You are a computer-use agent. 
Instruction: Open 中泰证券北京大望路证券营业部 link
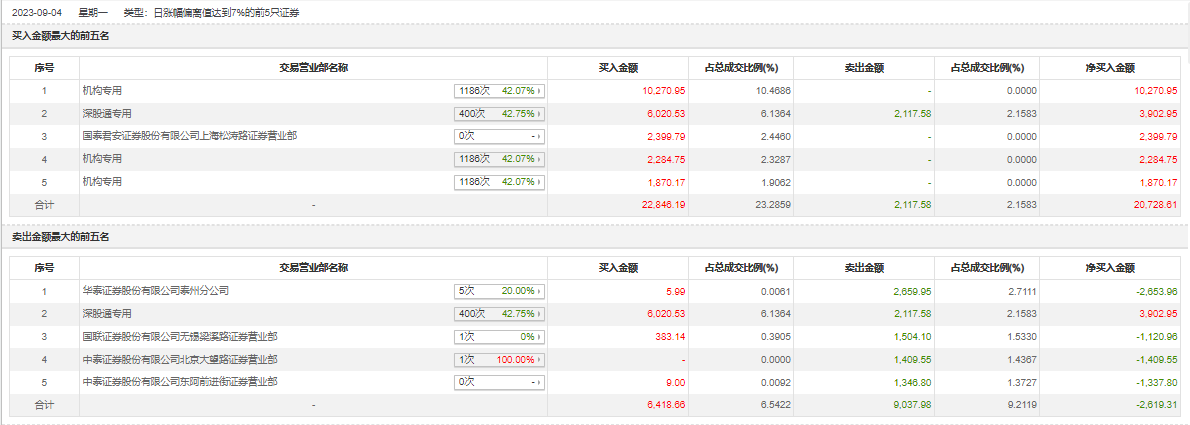(x=180, y=359)
